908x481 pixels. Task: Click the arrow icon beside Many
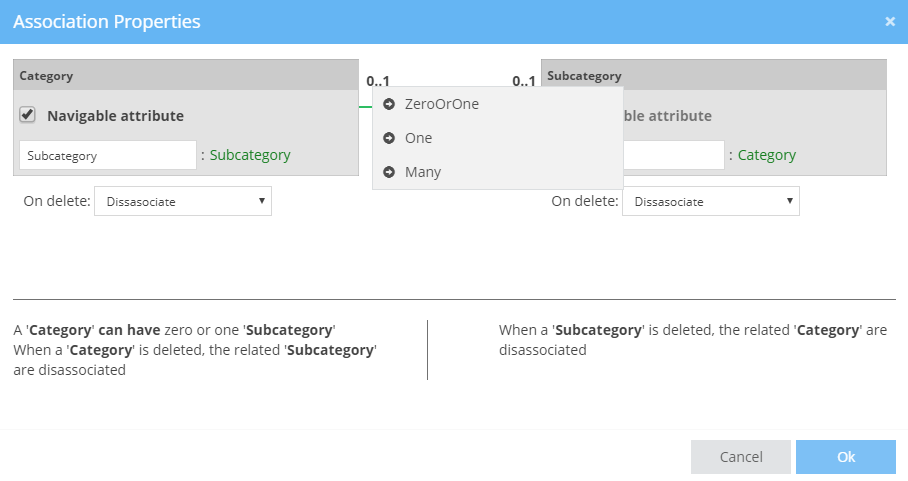tap(389, 172)
